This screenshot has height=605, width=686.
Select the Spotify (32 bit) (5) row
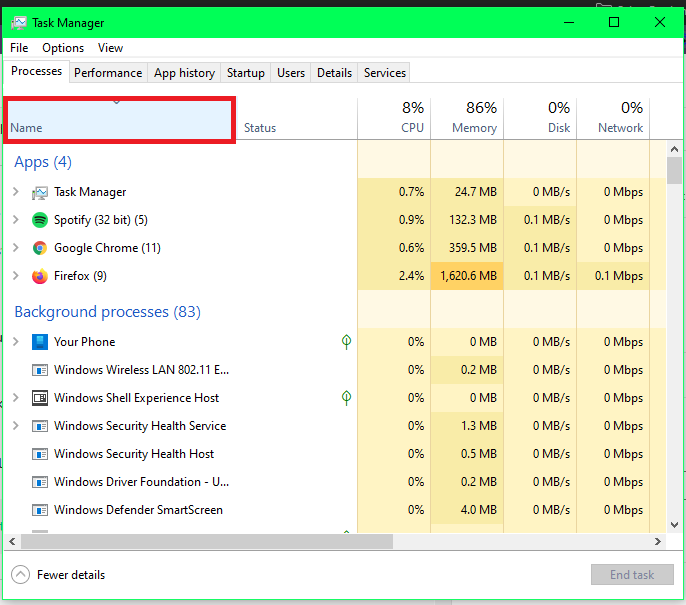(x=335, y=220)
